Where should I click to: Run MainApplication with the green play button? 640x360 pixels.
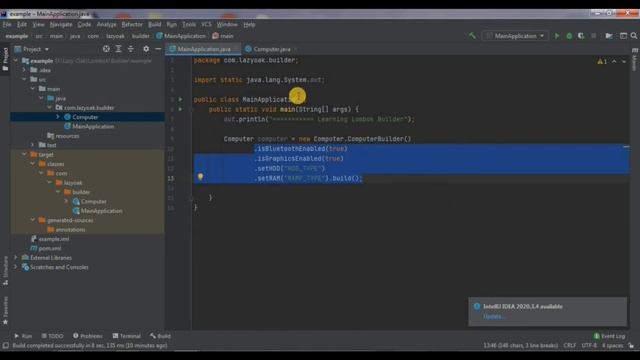(556, 36)
